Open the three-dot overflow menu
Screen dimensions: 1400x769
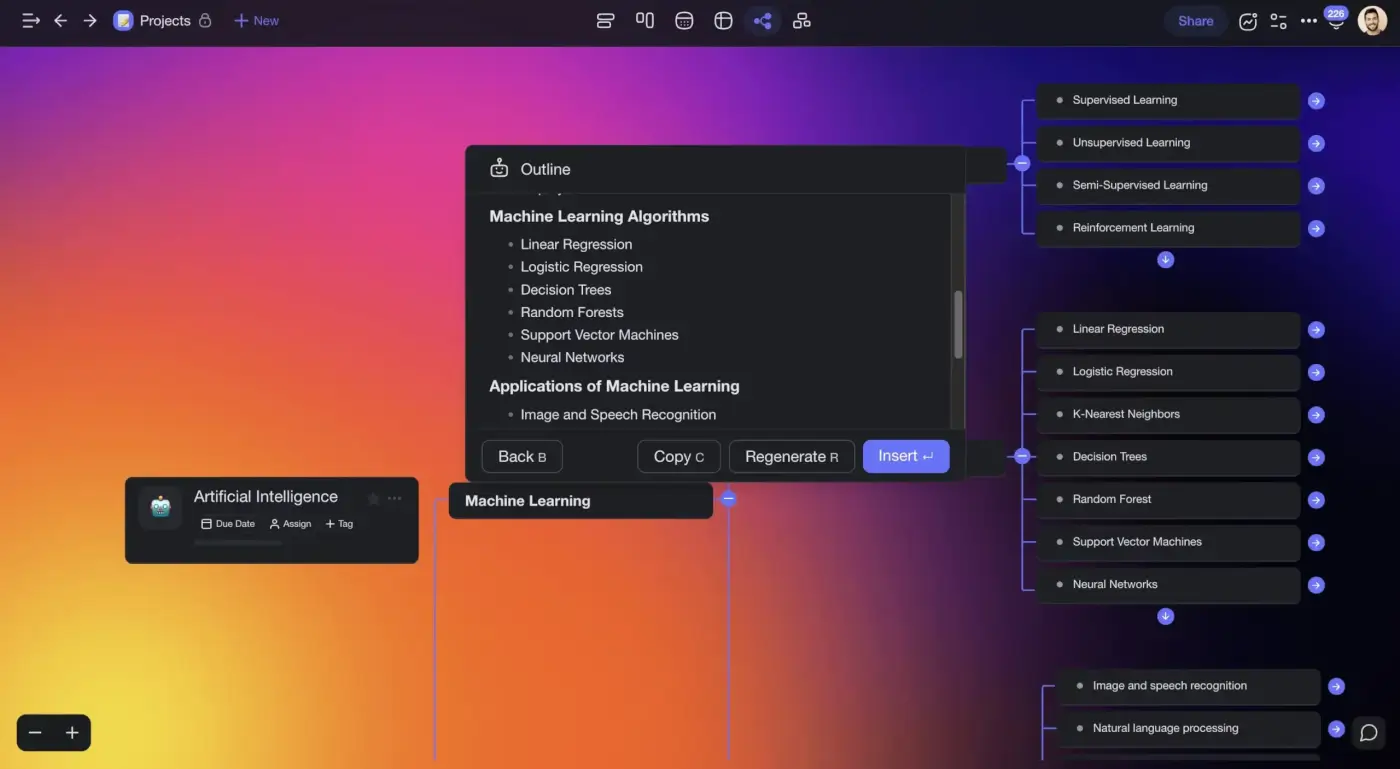tap(1308, 20)
